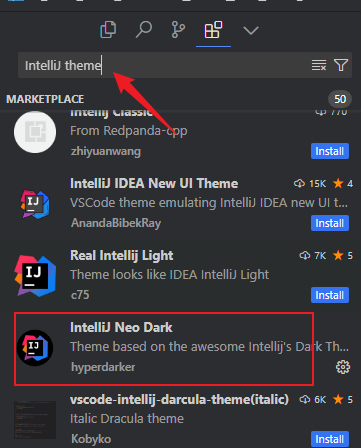The height and width of the screenshot is (448, 361).
Task: Install the zhiyuanwang Intellij Classic extension
Action: pos(330,151)
